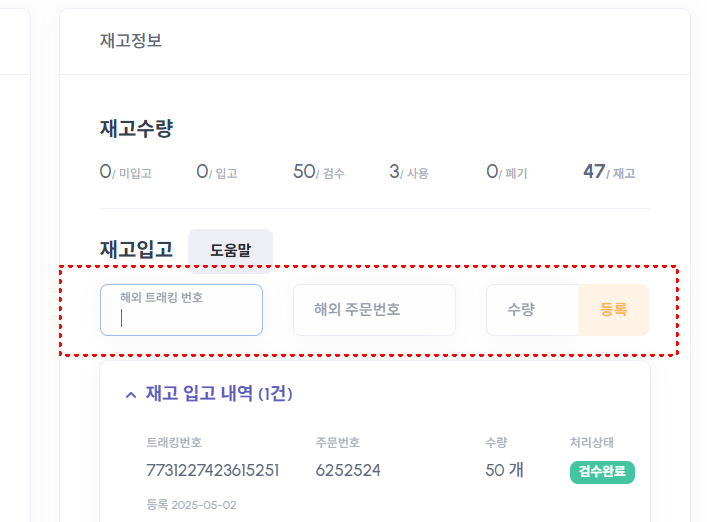The image size is (707, 522).
Task: Click the 재고정보 section header
Action: (x=131, y=41)
